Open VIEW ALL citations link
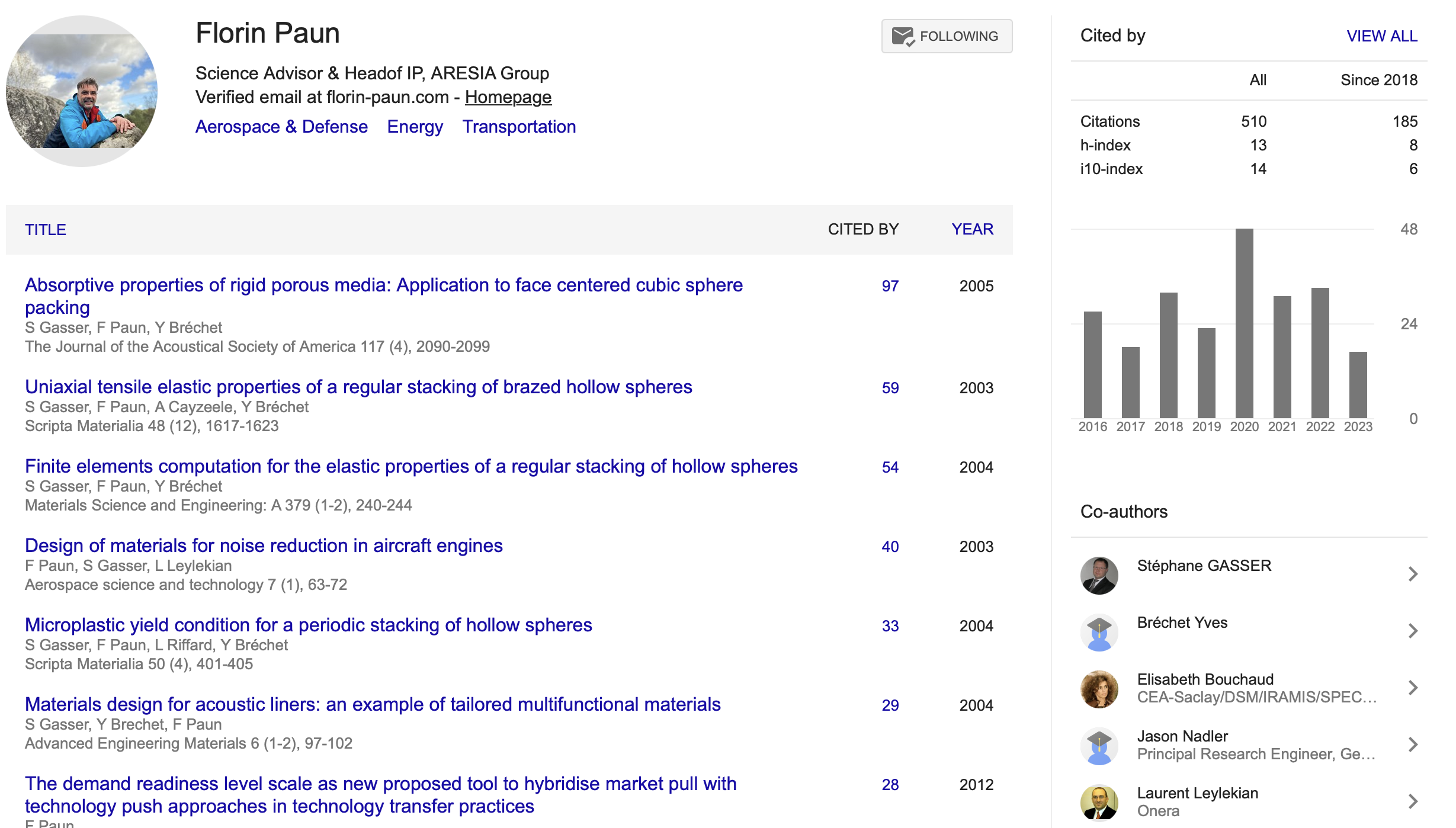Image resolution: width=1456 pixels, height=828 pixels. [x=1381, y=36]
